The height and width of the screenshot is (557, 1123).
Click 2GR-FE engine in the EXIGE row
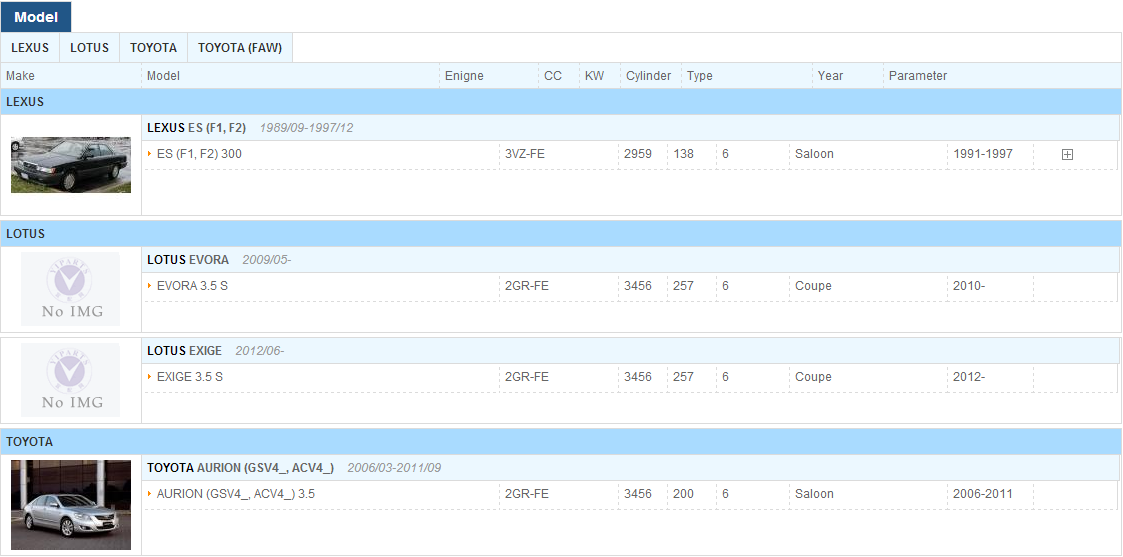point(527,377)
